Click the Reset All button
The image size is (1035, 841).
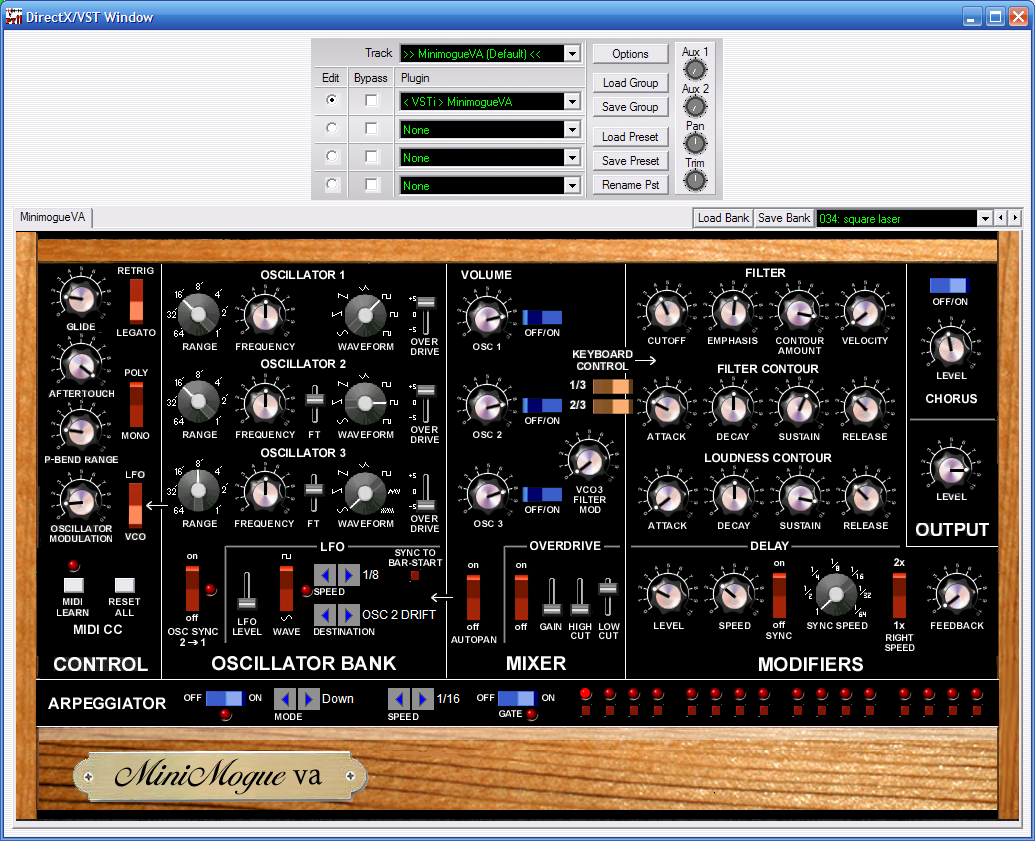(x=125, y=585)
